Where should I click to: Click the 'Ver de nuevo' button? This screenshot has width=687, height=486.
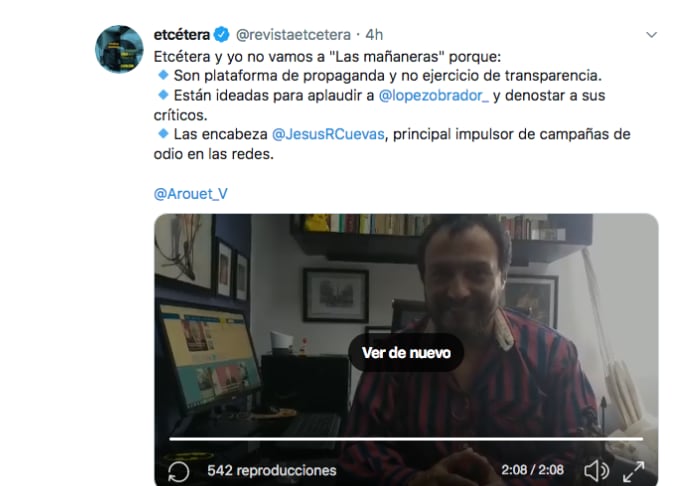[406, 353]
